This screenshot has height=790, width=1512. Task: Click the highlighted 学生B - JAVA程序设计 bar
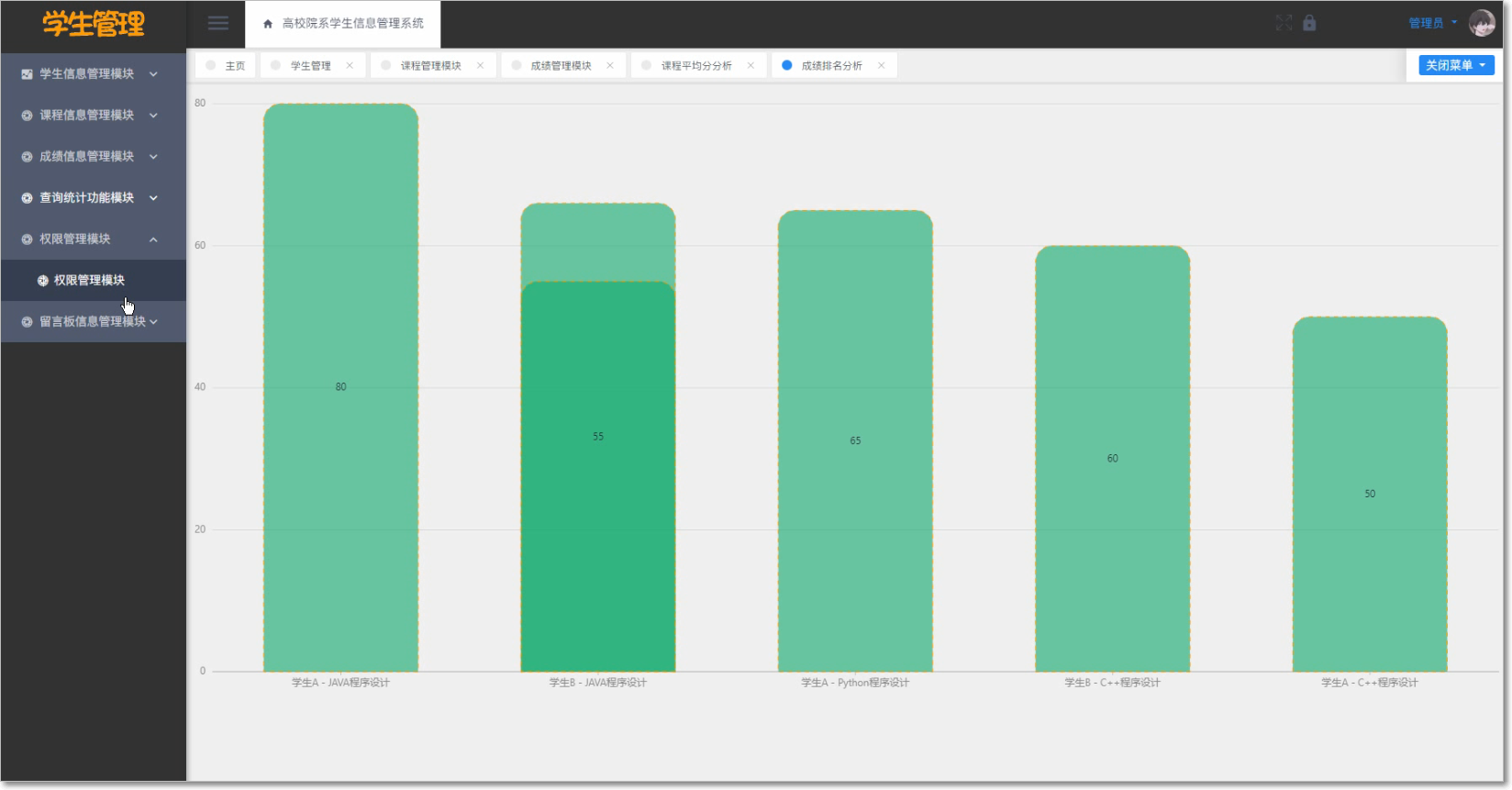tap(598, 477)
